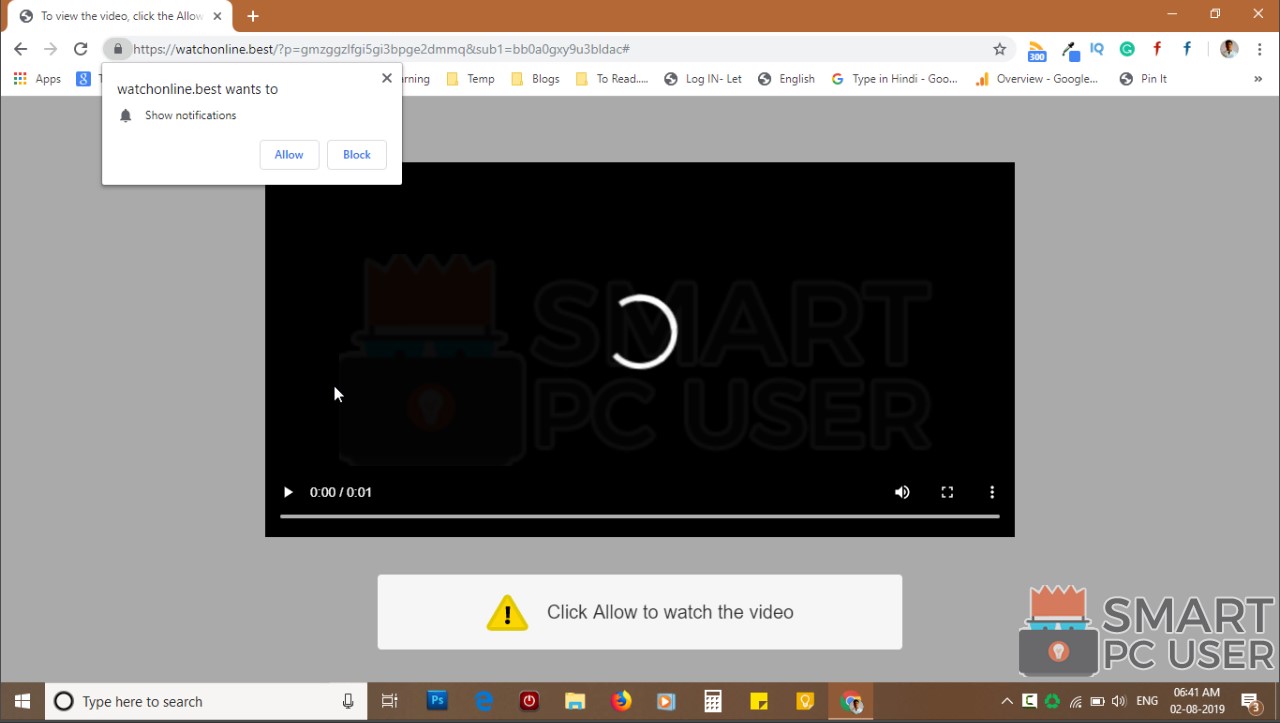Click the RSS feed extension showing 300
The width and height of the screenshot is (1280, 723).
(1037, 49)
